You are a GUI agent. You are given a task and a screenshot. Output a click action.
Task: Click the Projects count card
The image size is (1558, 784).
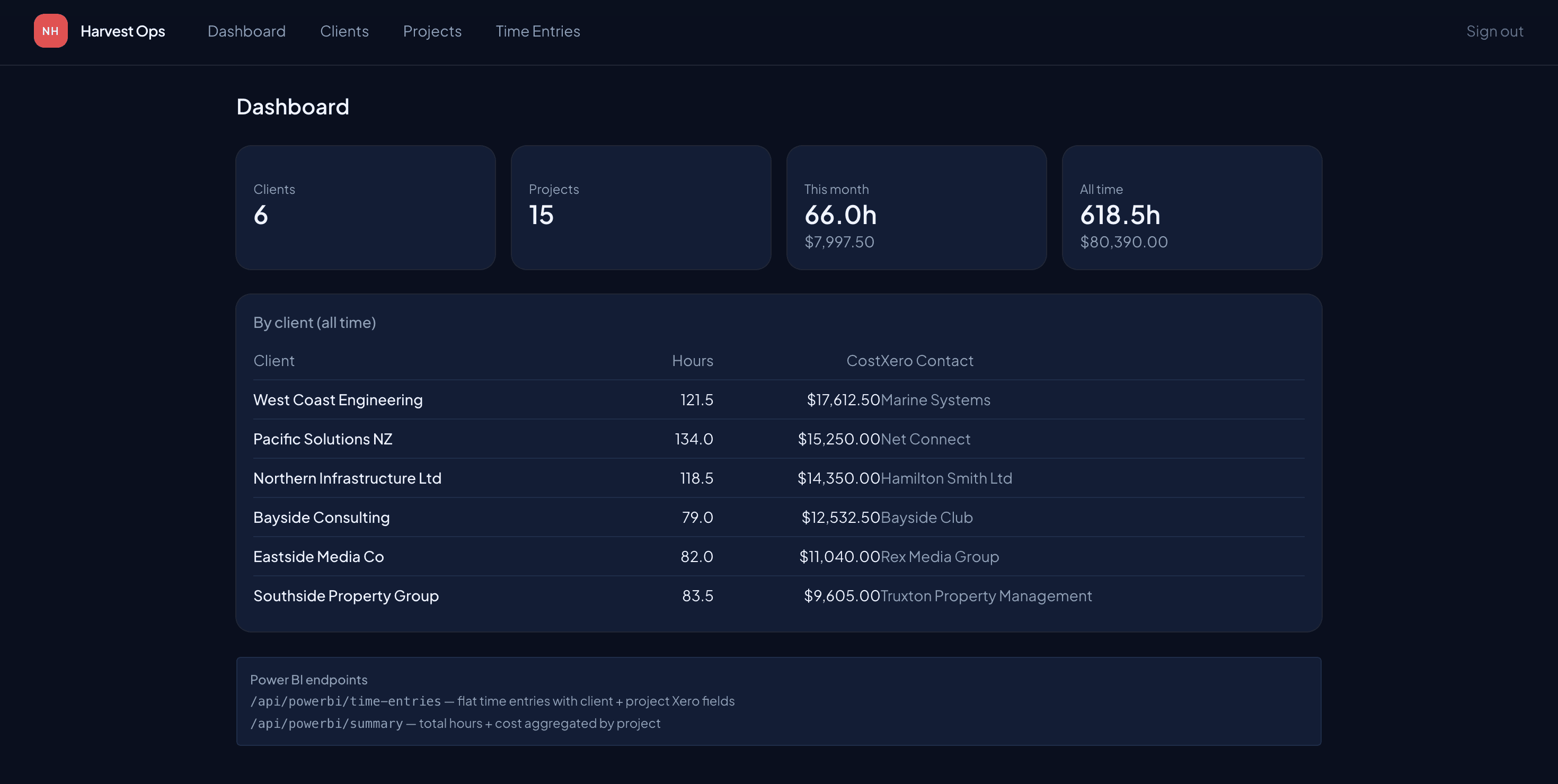pyautogui.click(x=641, y=207)
